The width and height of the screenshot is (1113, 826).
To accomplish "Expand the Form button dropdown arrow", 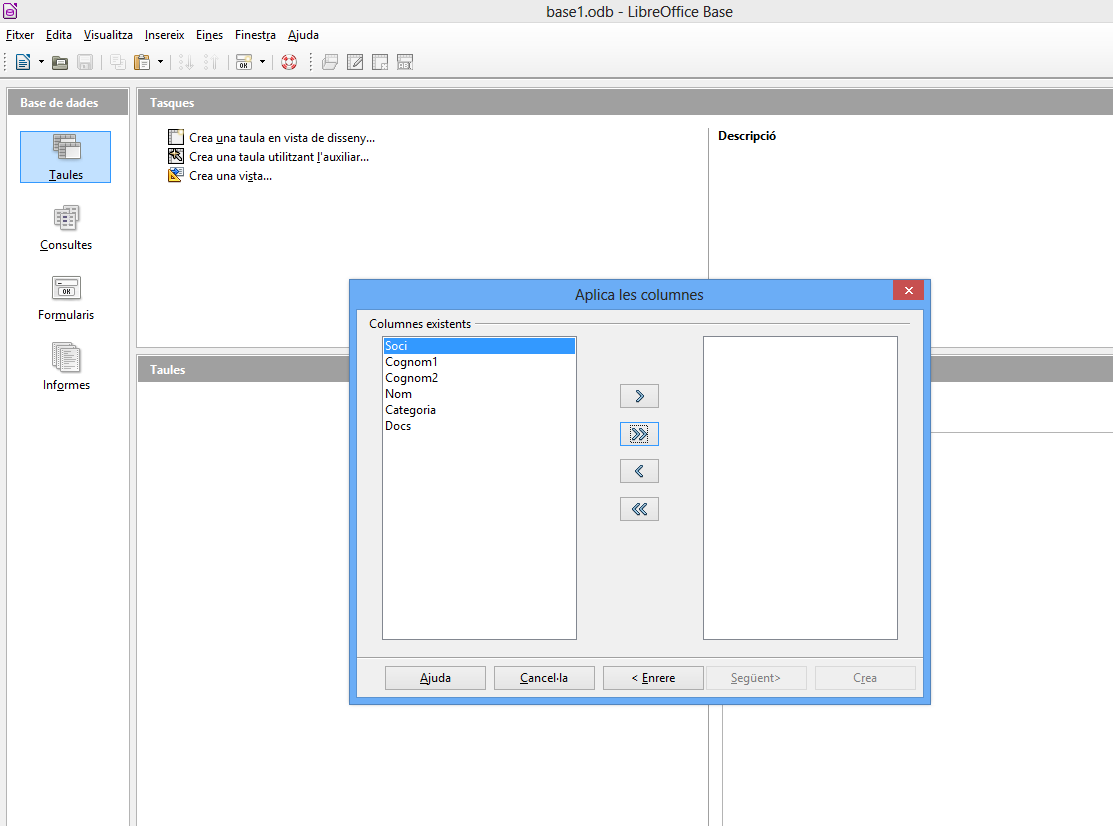I will click(262, 62).
